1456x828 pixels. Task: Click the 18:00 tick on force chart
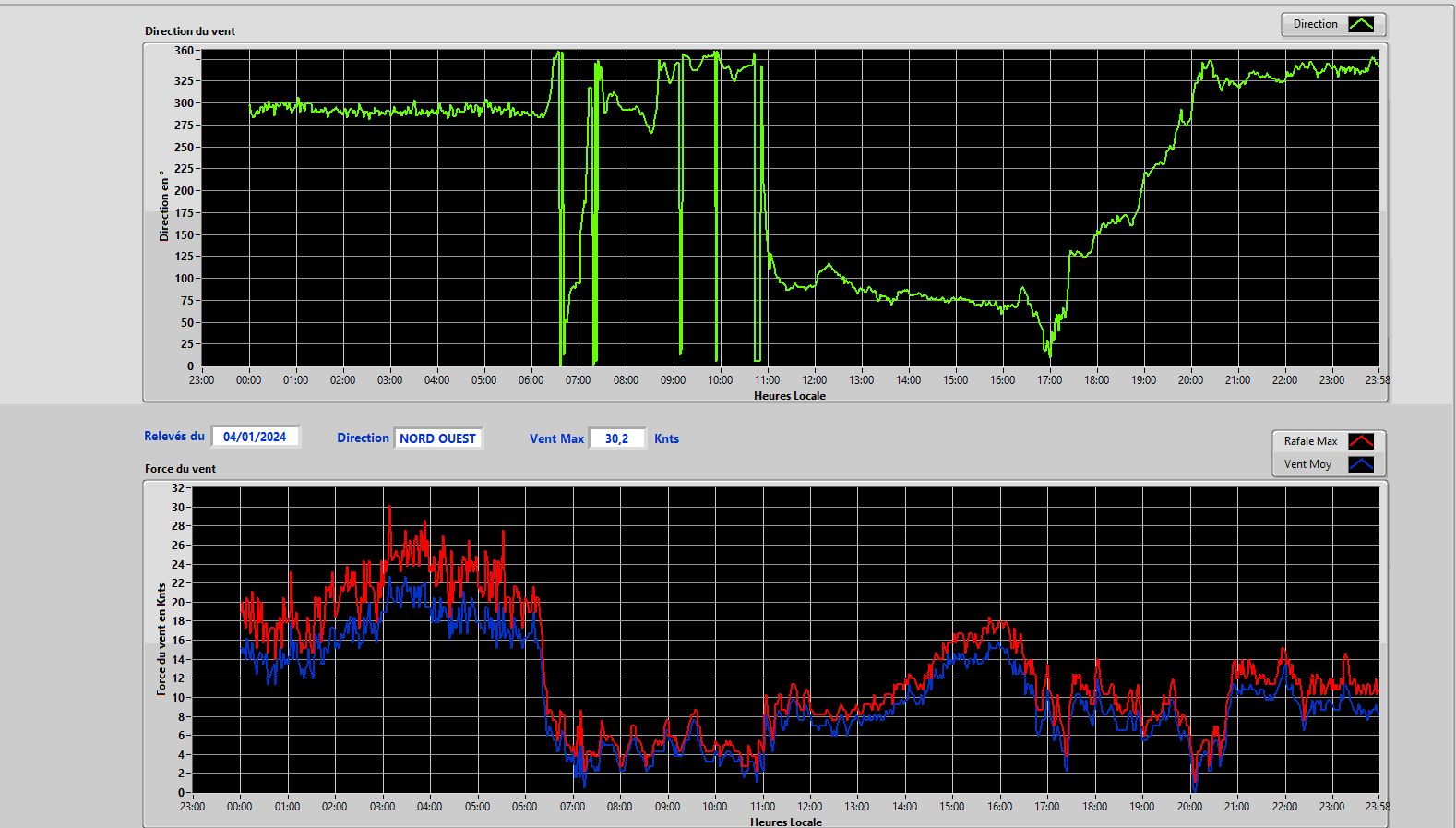coord(1094,806)
